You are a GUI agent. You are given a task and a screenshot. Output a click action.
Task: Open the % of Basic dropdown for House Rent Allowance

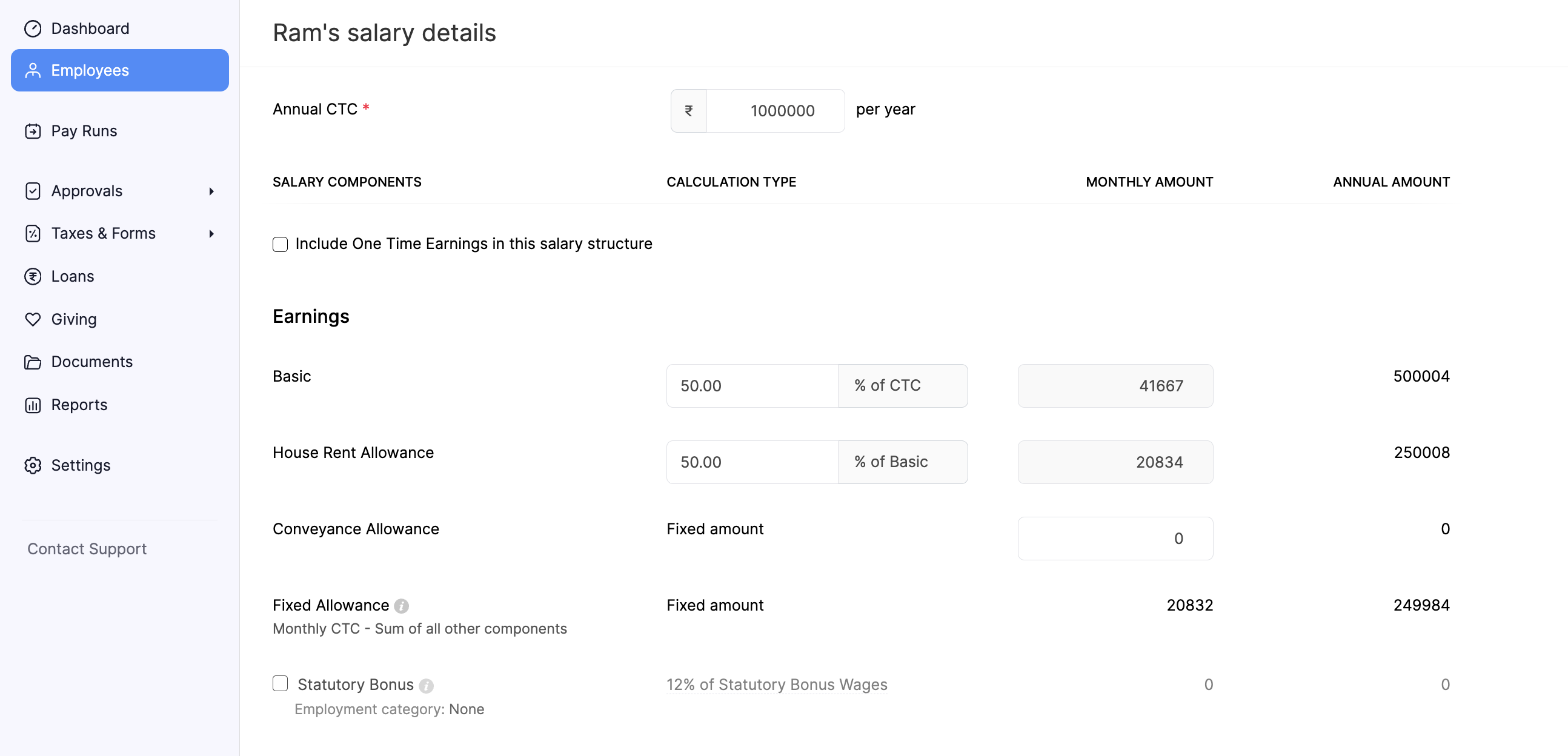tap(903, 462)
